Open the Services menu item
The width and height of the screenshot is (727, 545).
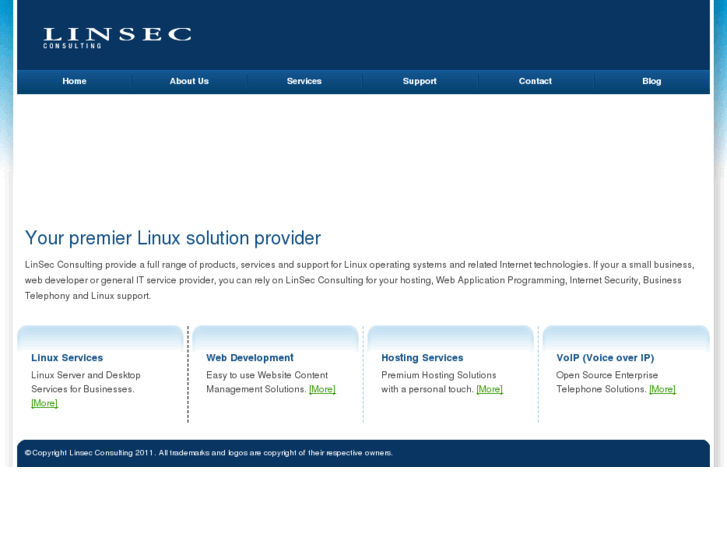[x=304, y=81]
